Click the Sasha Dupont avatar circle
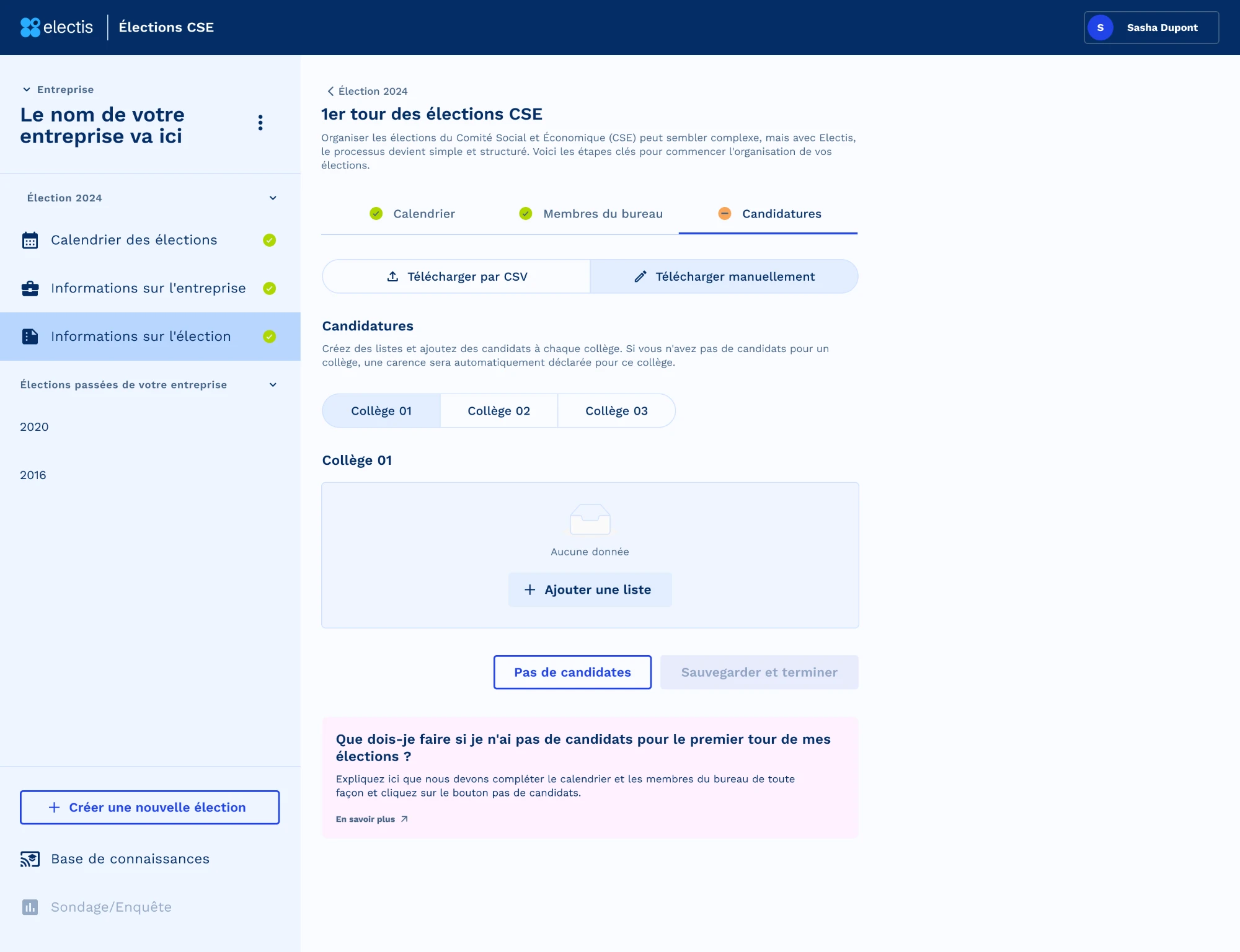1240x952 pixels. [1100, 28]
